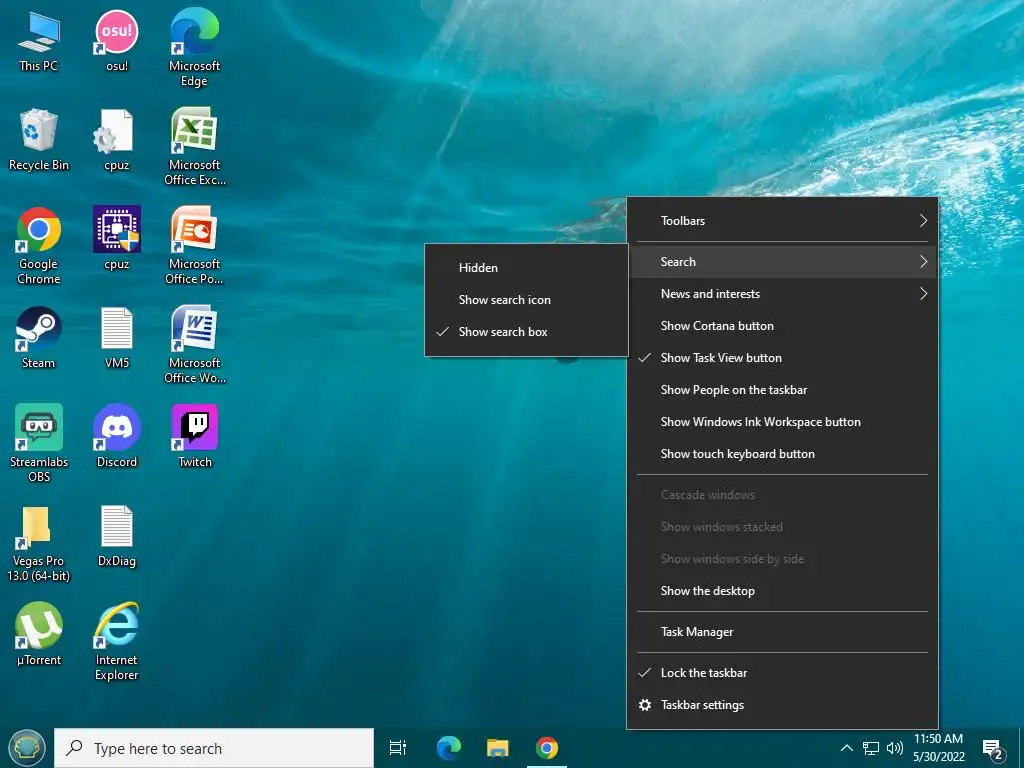Screen dimensions: 1024x768
Task: Select the Microsoft Edge desktop shortcut
Action: (x=195, y=48)
